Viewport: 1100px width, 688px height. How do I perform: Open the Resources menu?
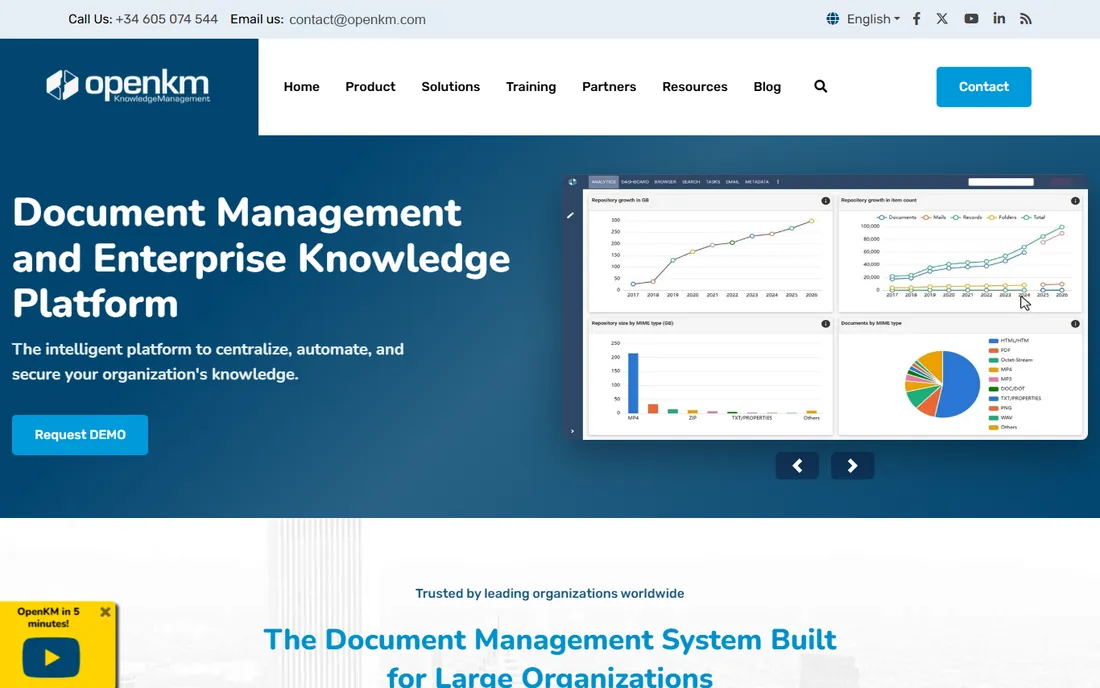695,87
